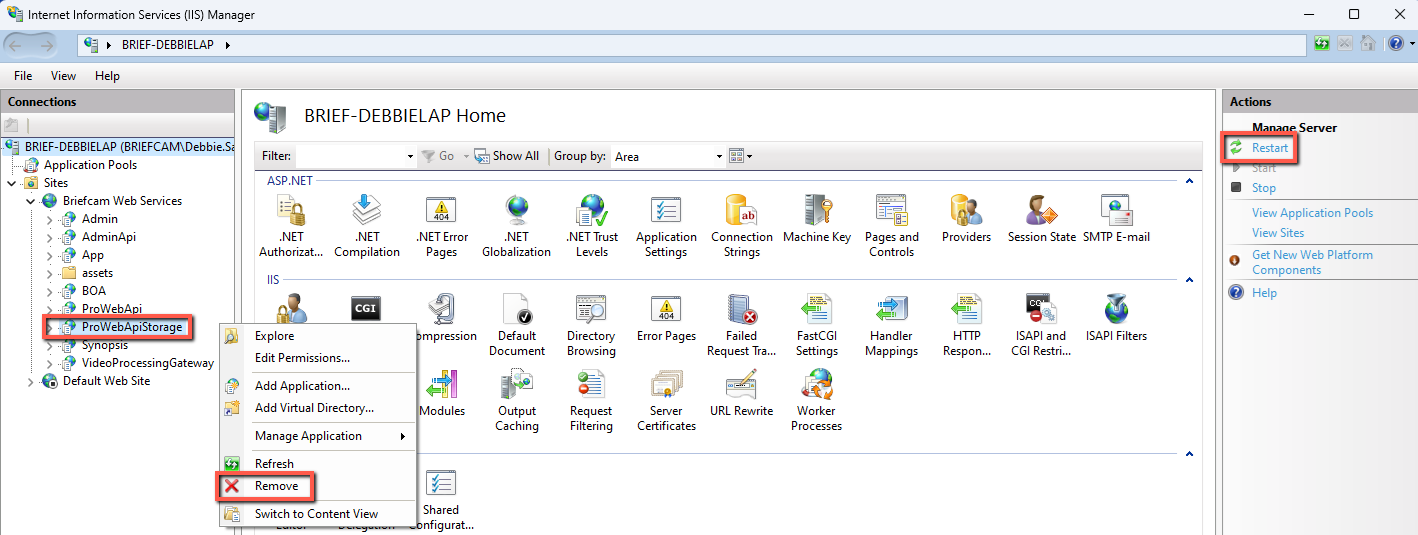Open the Group by Area dropdown
This screenshot has width=1418, height=535.
(719, 156)
